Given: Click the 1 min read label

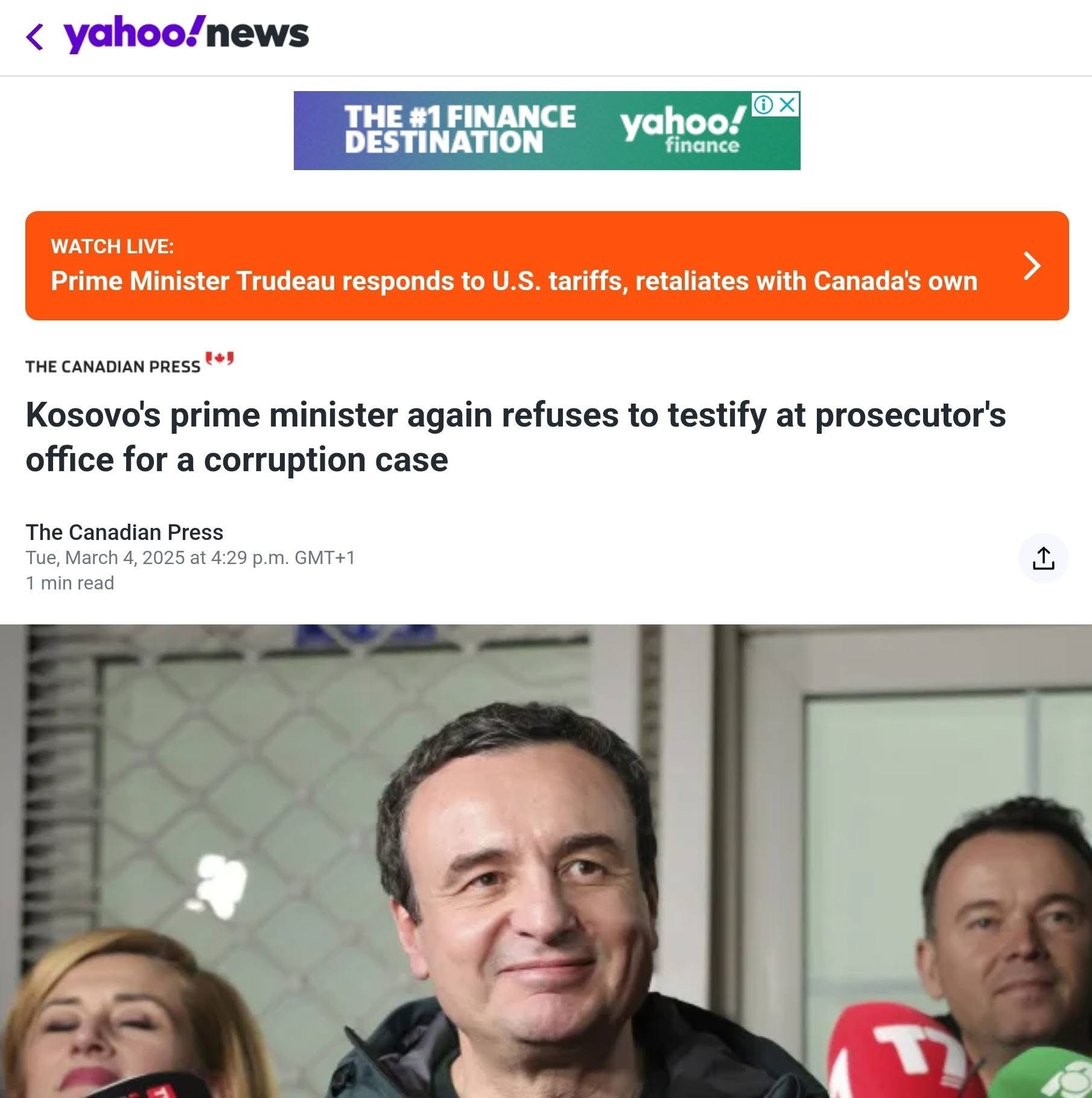Looking at the screenshot, I should coord(70,583).
